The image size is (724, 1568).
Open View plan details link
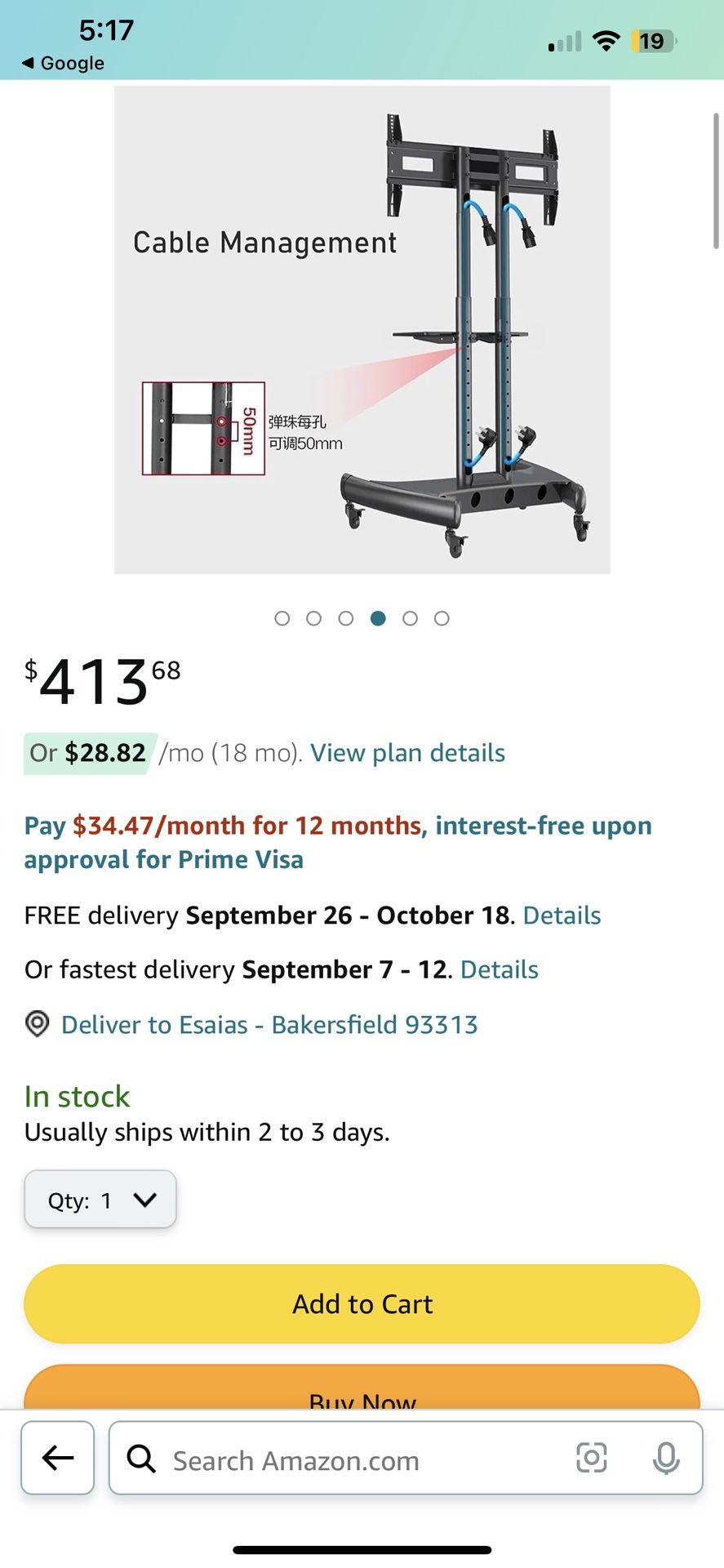407,753
